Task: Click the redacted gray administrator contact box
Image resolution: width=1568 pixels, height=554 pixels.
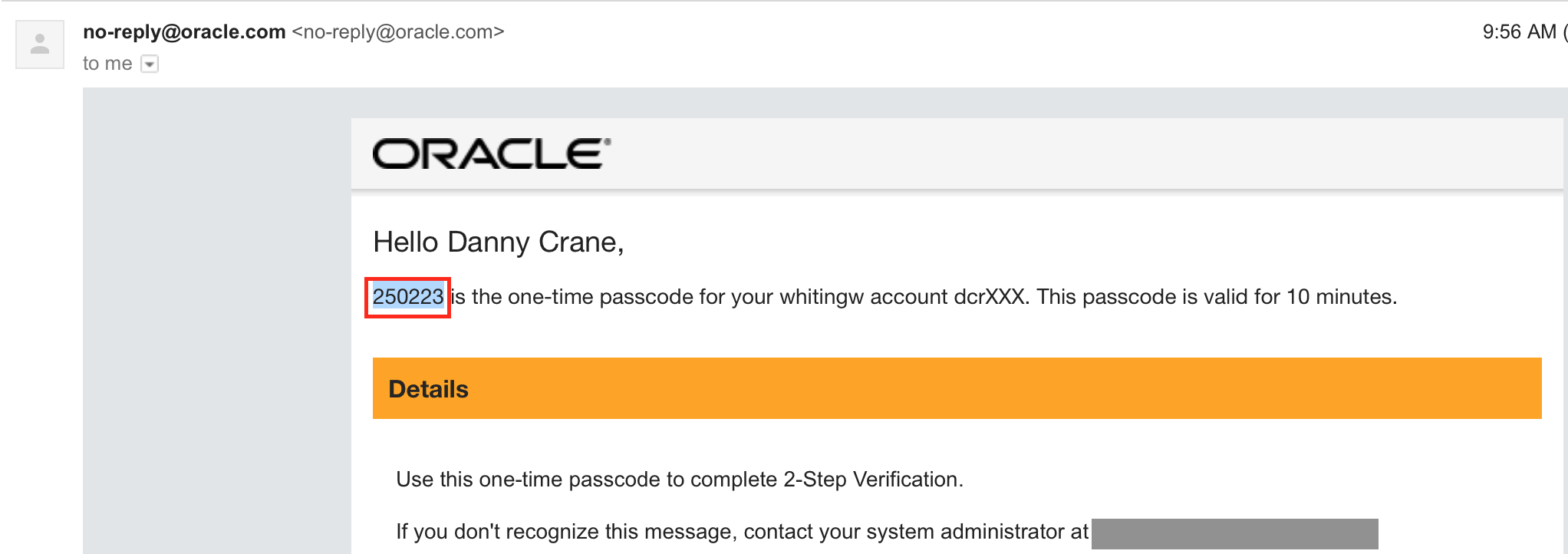Action: pos(1235,533)
